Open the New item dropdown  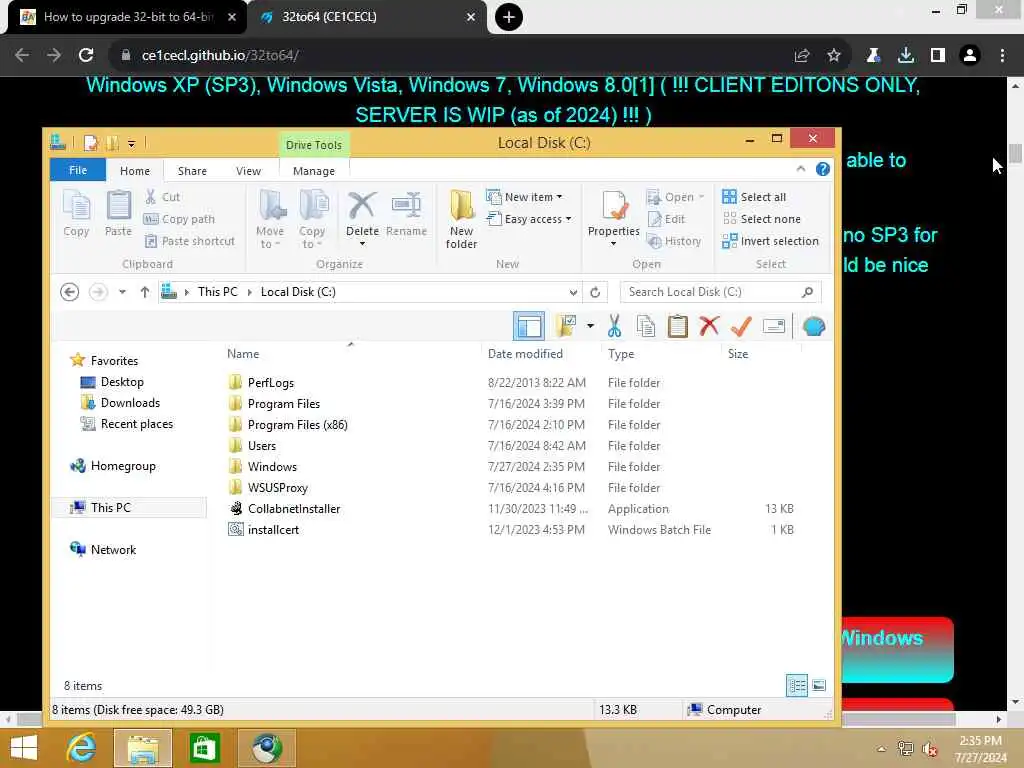pos(524,197)
